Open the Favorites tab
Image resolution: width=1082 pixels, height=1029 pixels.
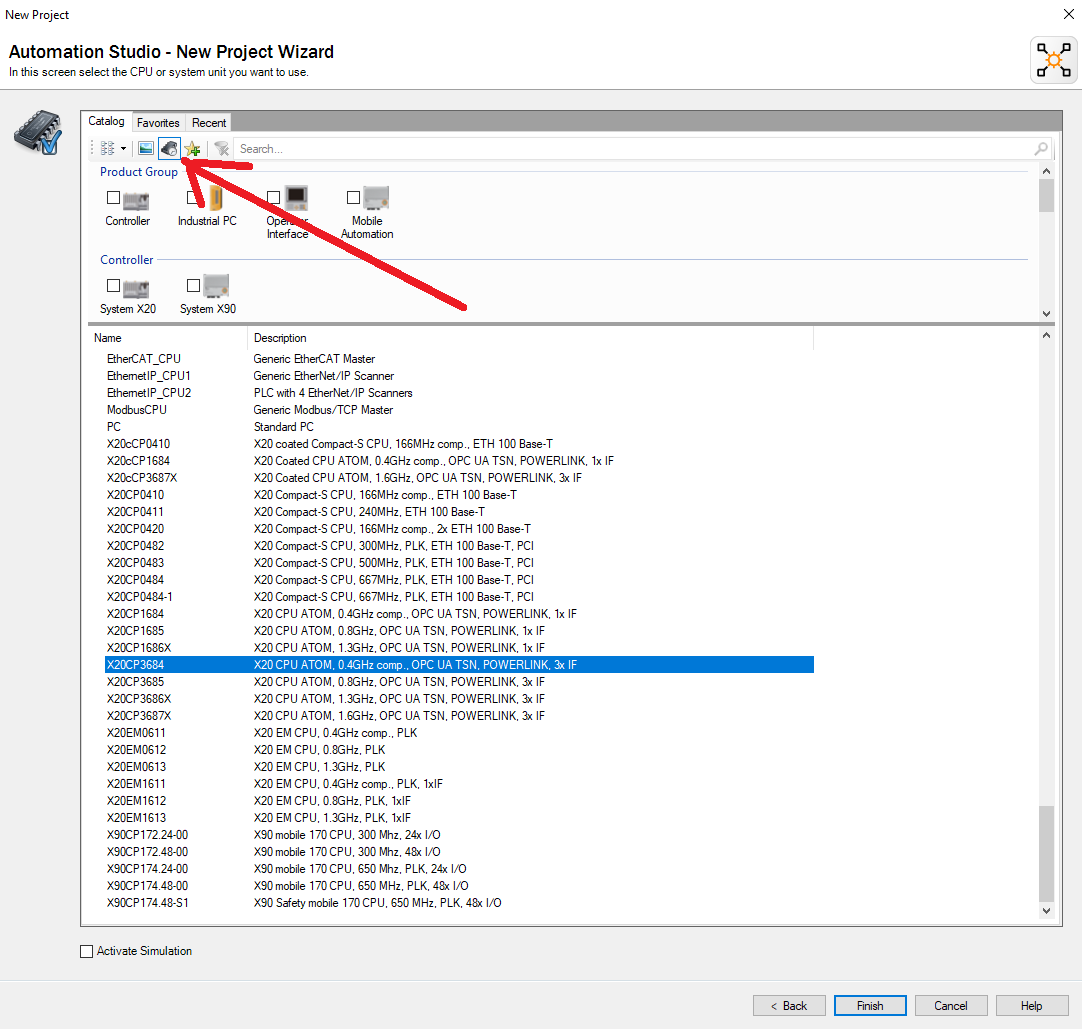click(x=158, y=123)
